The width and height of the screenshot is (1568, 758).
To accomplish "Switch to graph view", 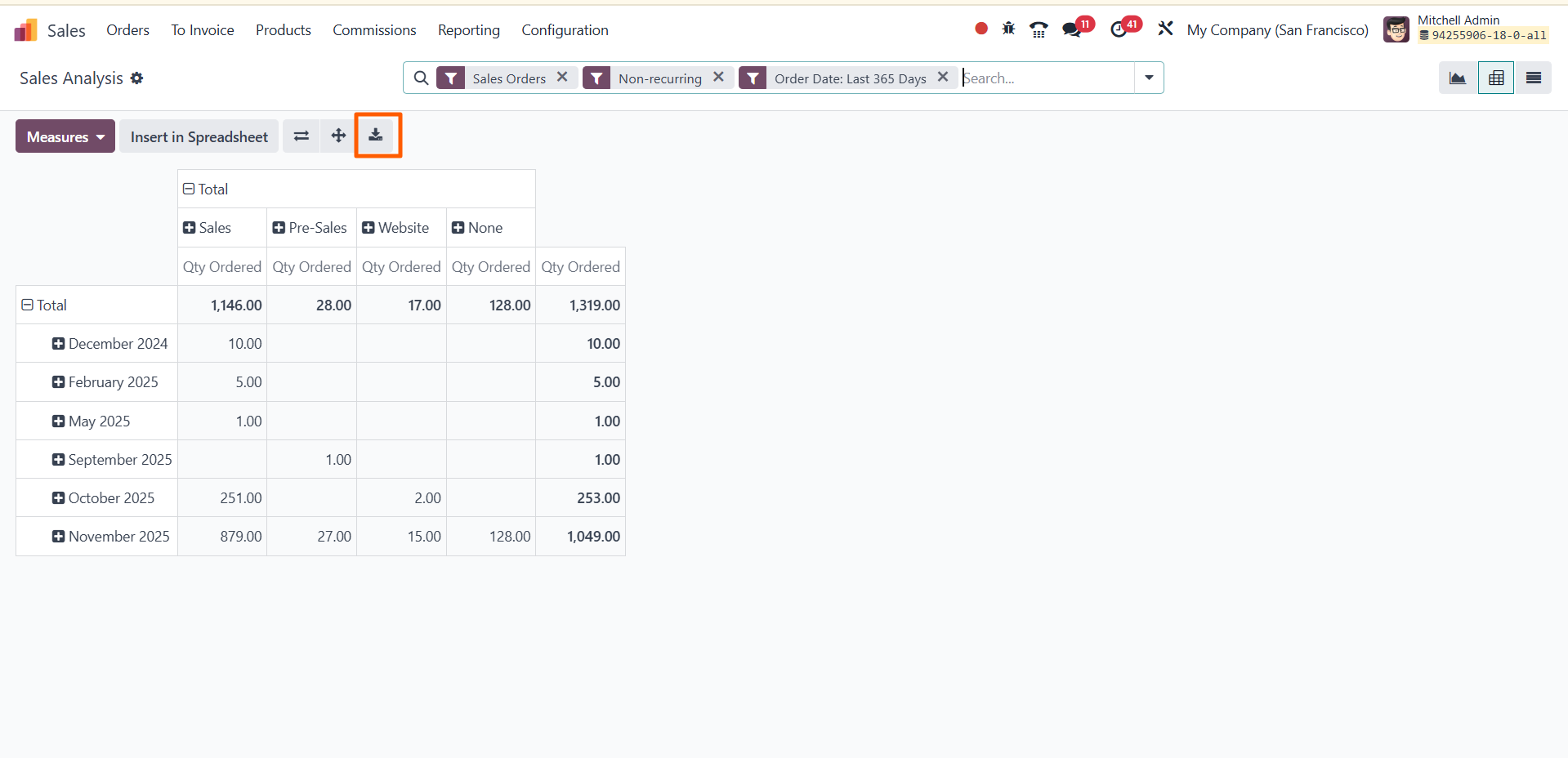I will tap(1457, 78).
